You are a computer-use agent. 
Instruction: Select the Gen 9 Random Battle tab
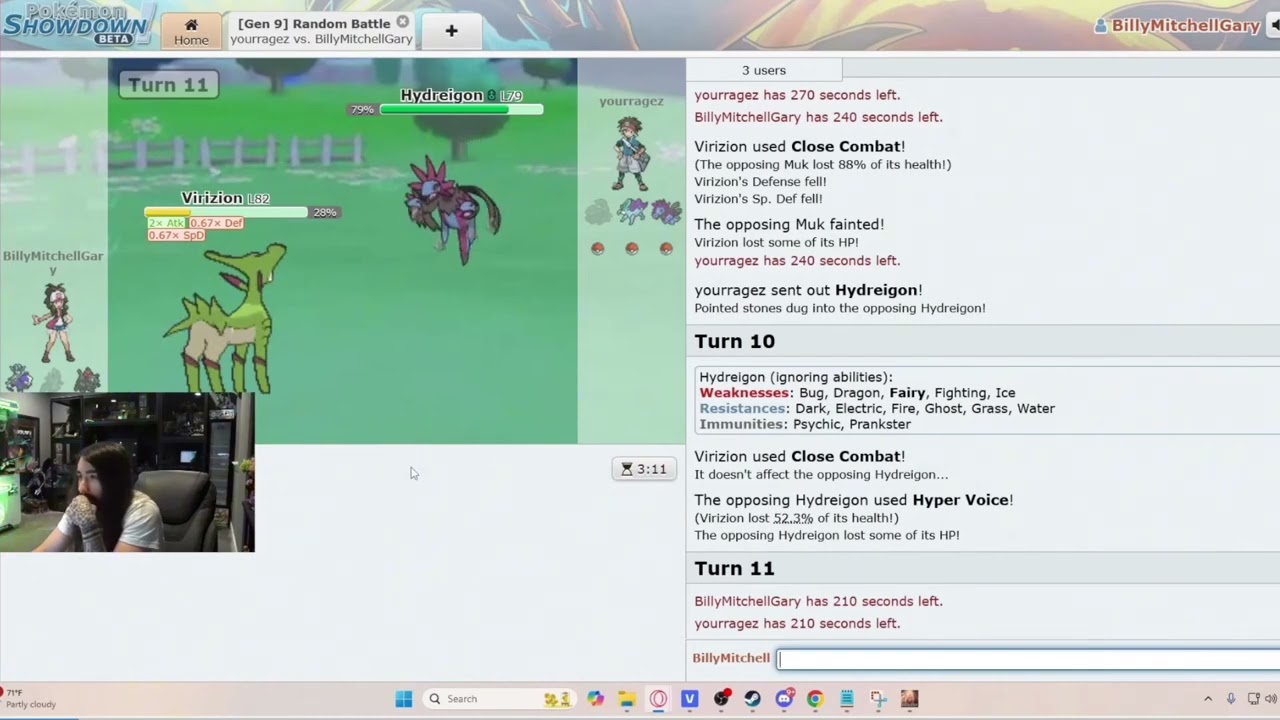321,31
